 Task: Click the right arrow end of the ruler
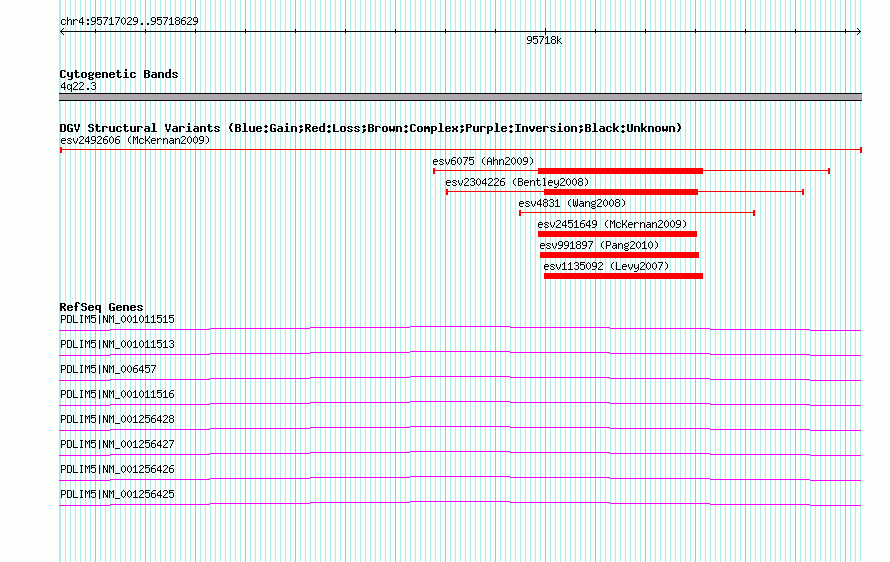click(x=858, y=32)
